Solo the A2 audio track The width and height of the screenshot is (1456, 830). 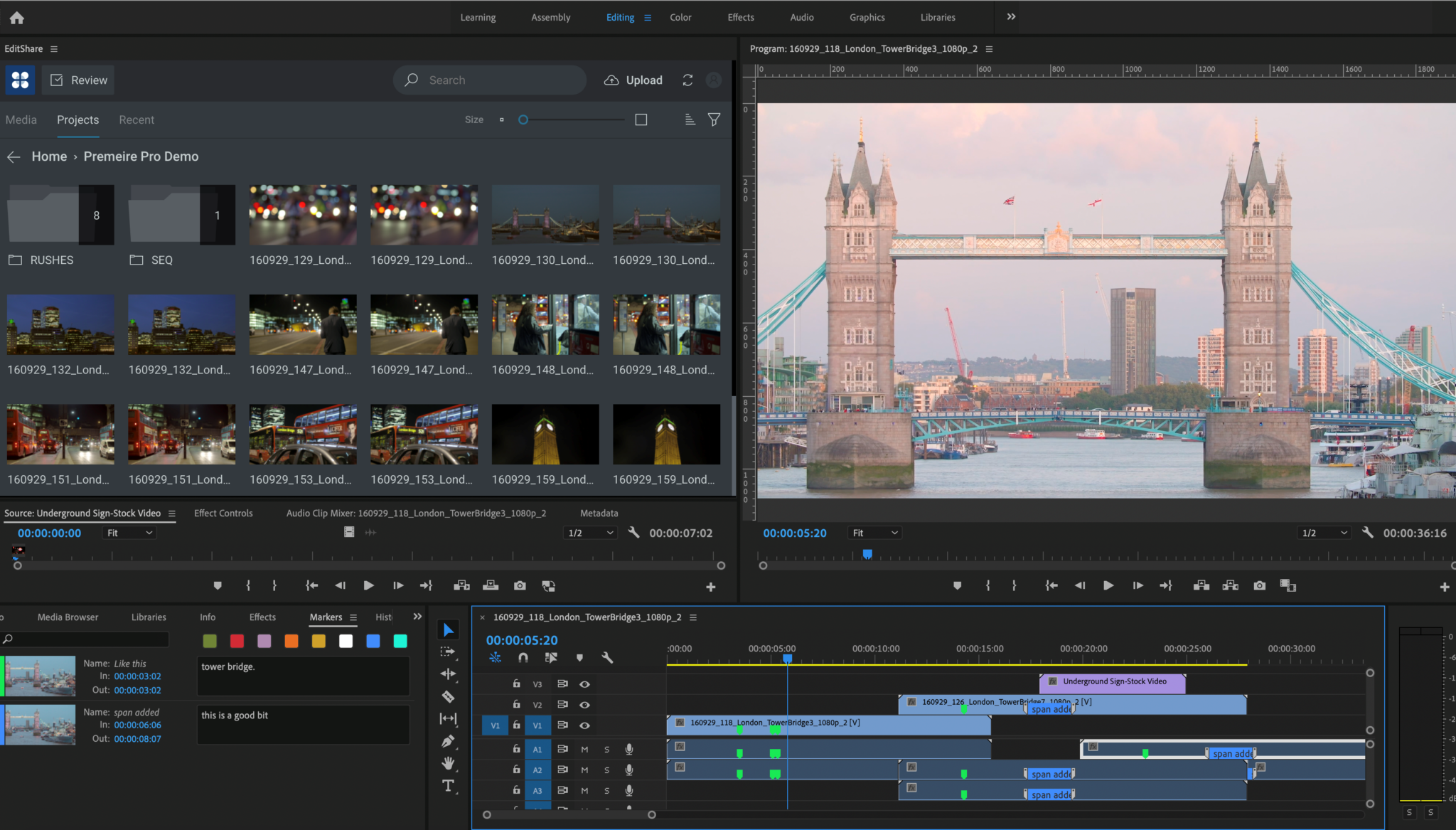point(607,770)
